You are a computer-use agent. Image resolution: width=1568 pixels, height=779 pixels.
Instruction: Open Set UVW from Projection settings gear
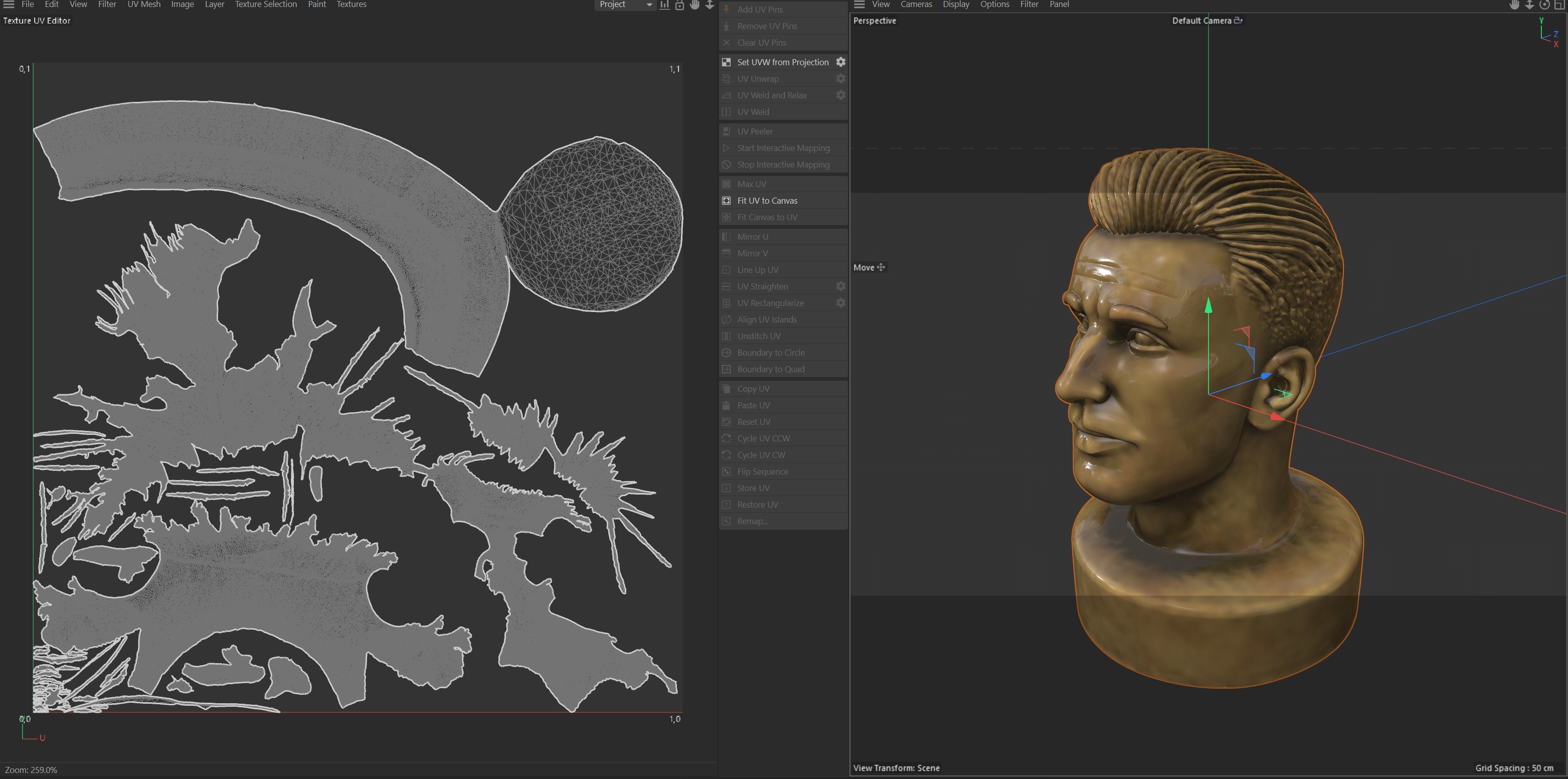coord(840,62)
